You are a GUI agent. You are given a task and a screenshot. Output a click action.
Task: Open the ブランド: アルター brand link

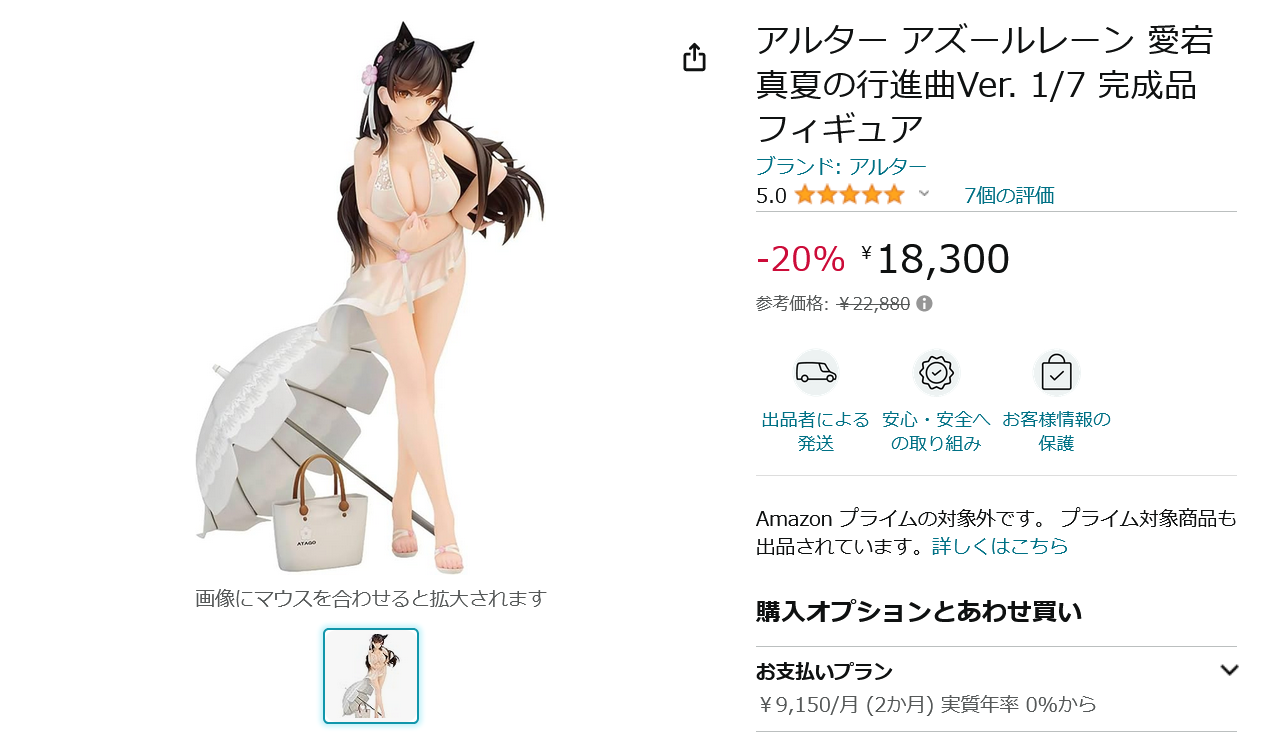(x=841, y=166)
